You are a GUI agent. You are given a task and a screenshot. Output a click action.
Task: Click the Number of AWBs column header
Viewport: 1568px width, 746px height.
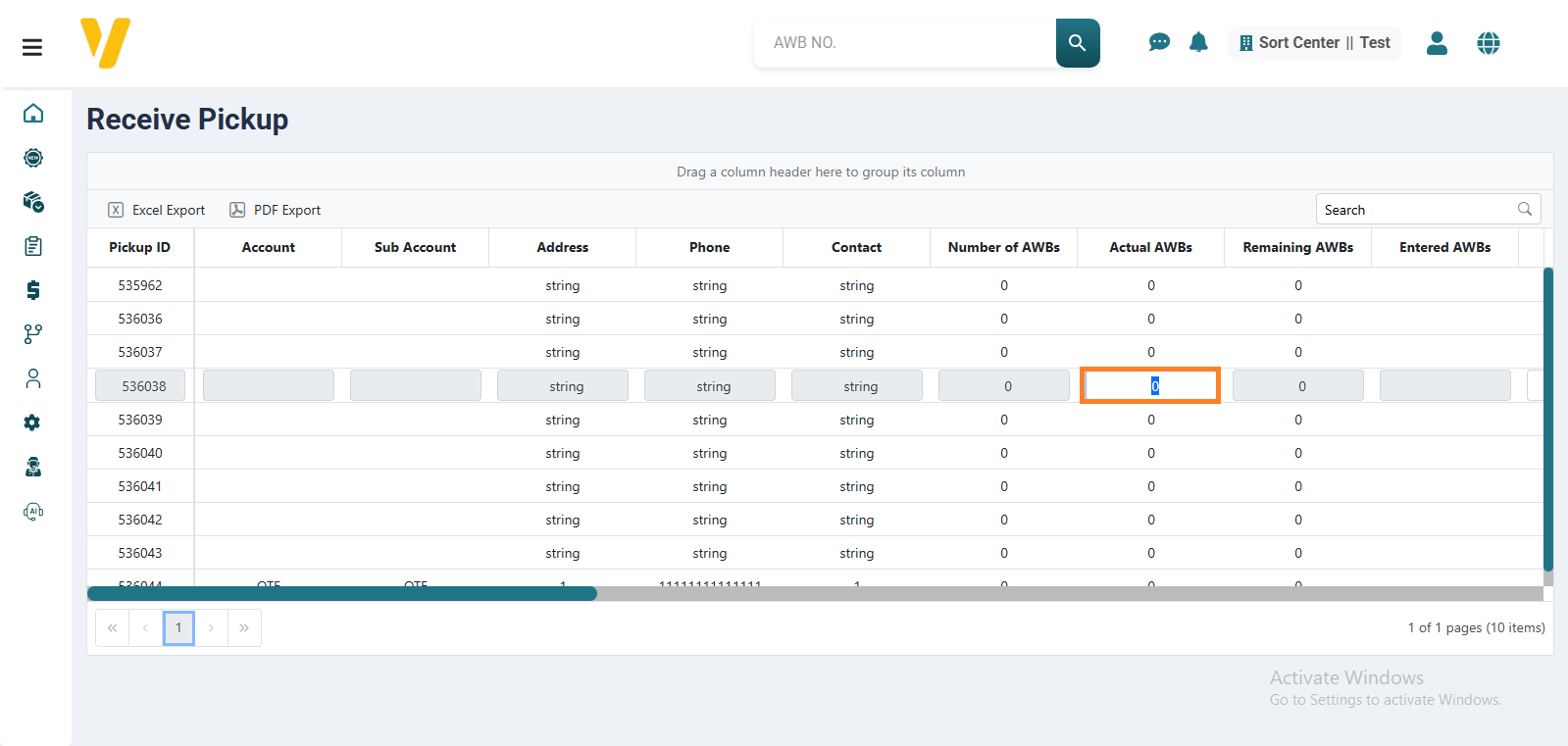coord(1003,247)
